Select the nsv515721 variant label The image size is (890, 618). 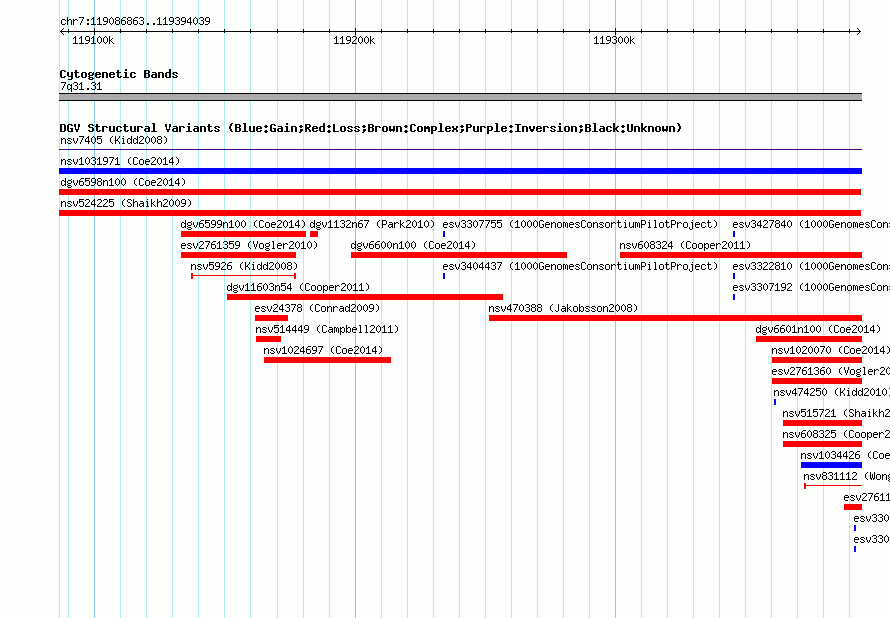coord(836,413)
